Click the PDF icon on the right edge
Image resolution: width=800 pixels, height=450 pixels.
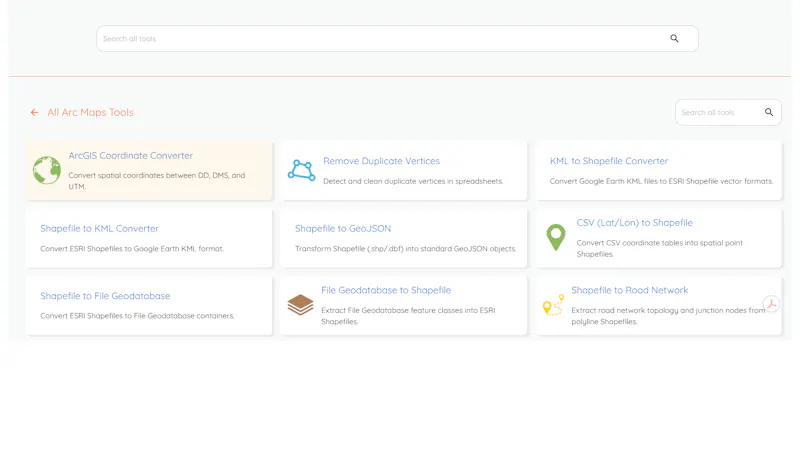coord(771,304)
